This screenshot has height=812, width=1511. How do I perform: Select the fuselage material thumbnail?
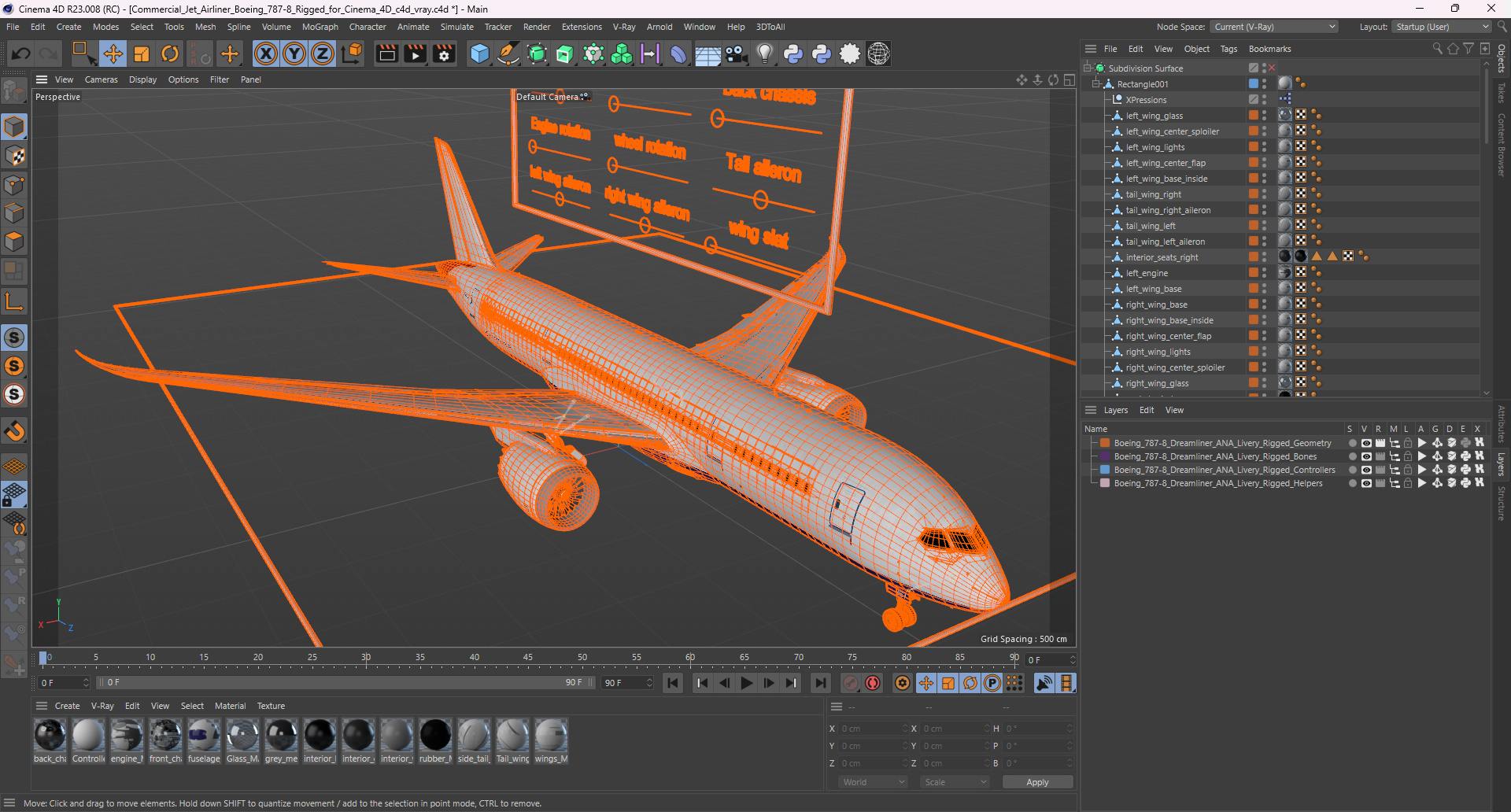click(204, 736)
